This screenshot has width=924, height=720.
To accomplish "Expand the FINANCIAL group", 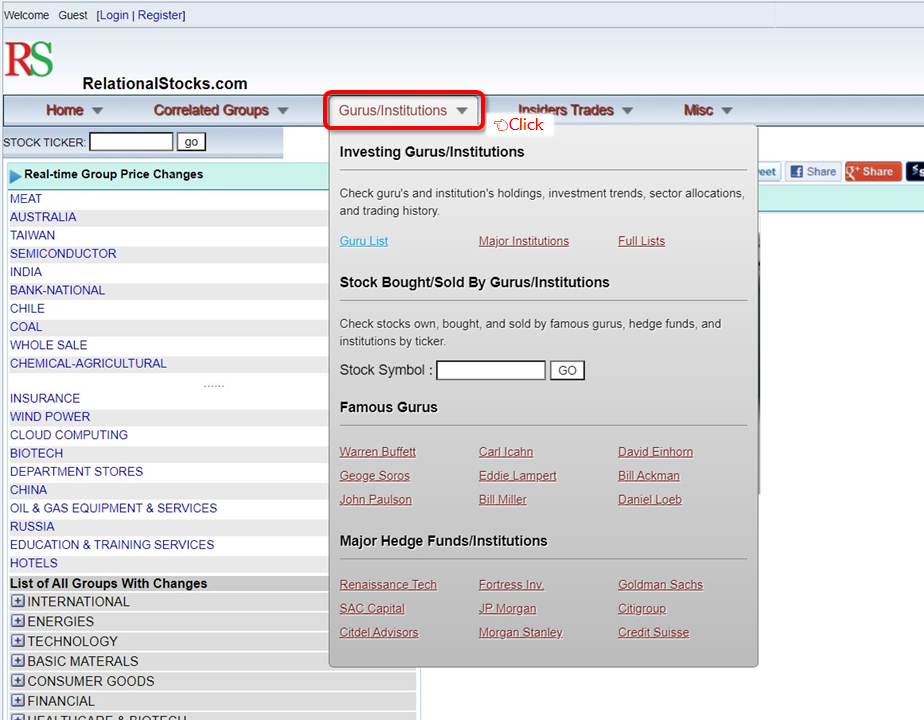I will pos(18,701).
